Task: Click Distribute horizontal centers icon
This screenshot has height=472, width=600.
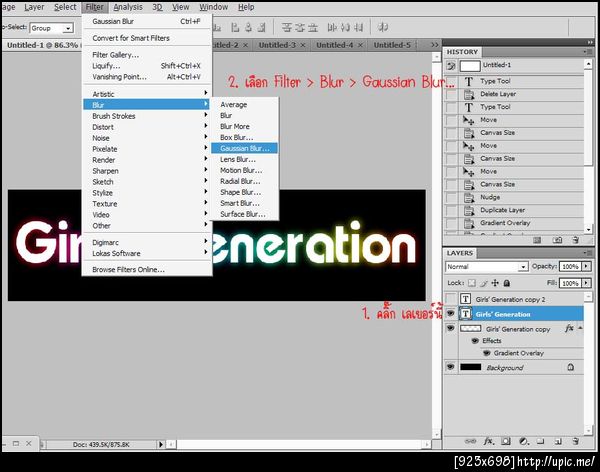Action: click(345, 27)
